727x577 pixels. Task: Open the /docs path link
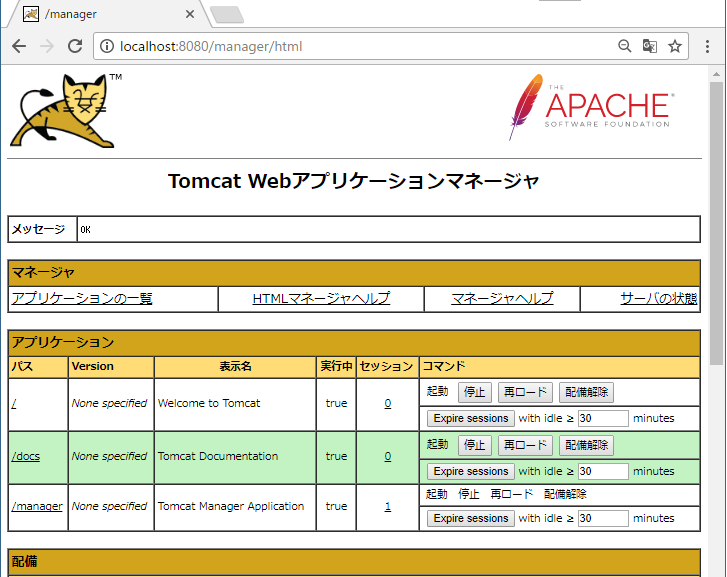26,456
